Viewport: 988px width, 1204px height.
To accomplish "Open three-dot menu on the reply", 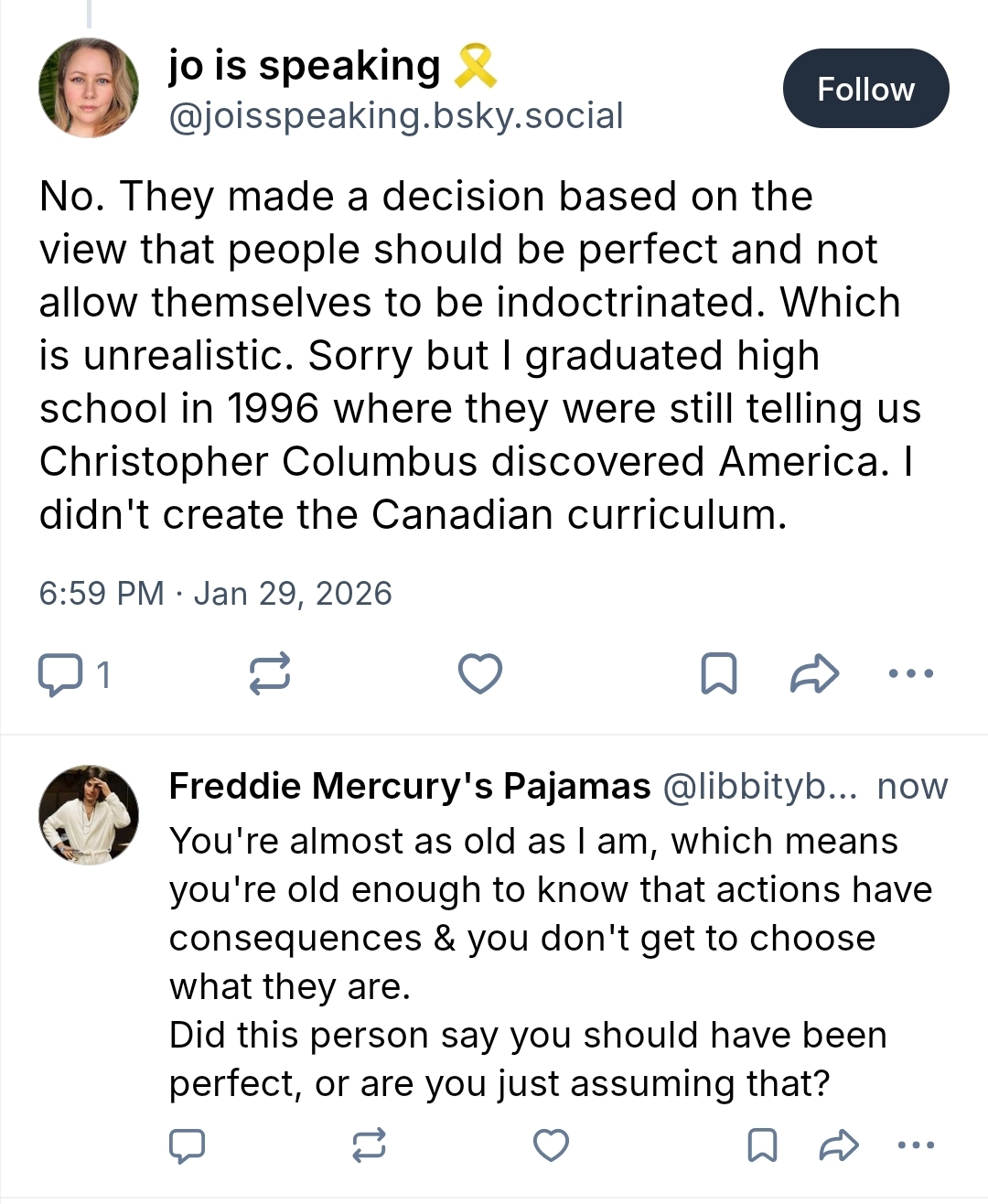I will [916, 1145].
